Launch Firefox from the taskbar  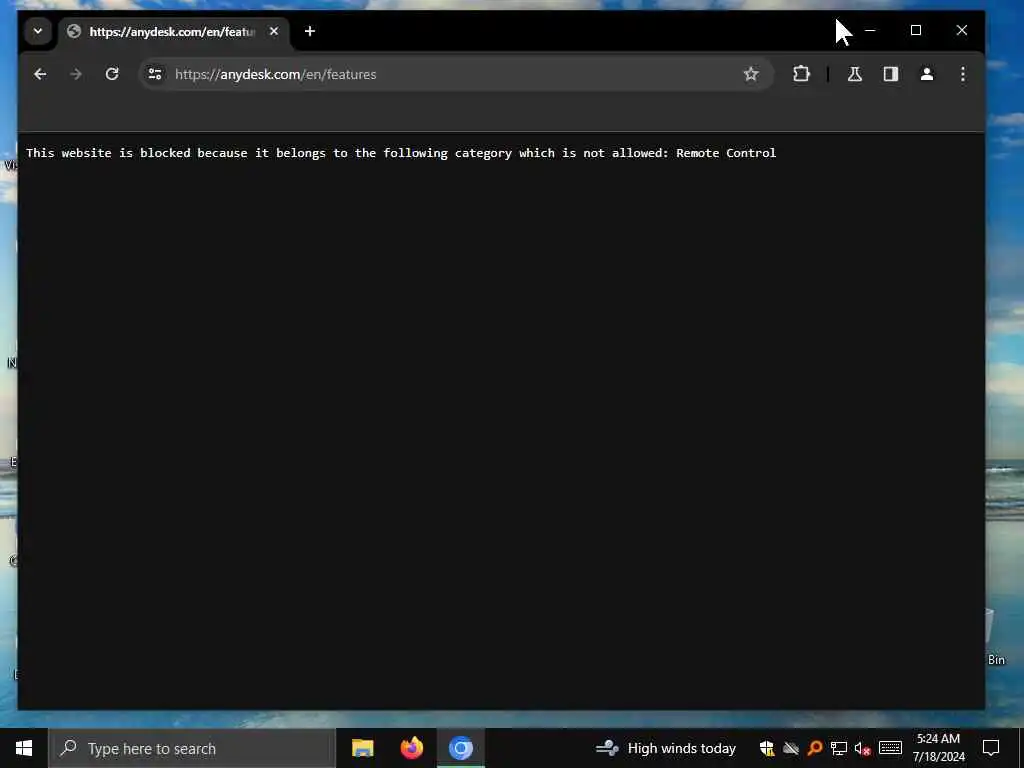pos(411,748)
